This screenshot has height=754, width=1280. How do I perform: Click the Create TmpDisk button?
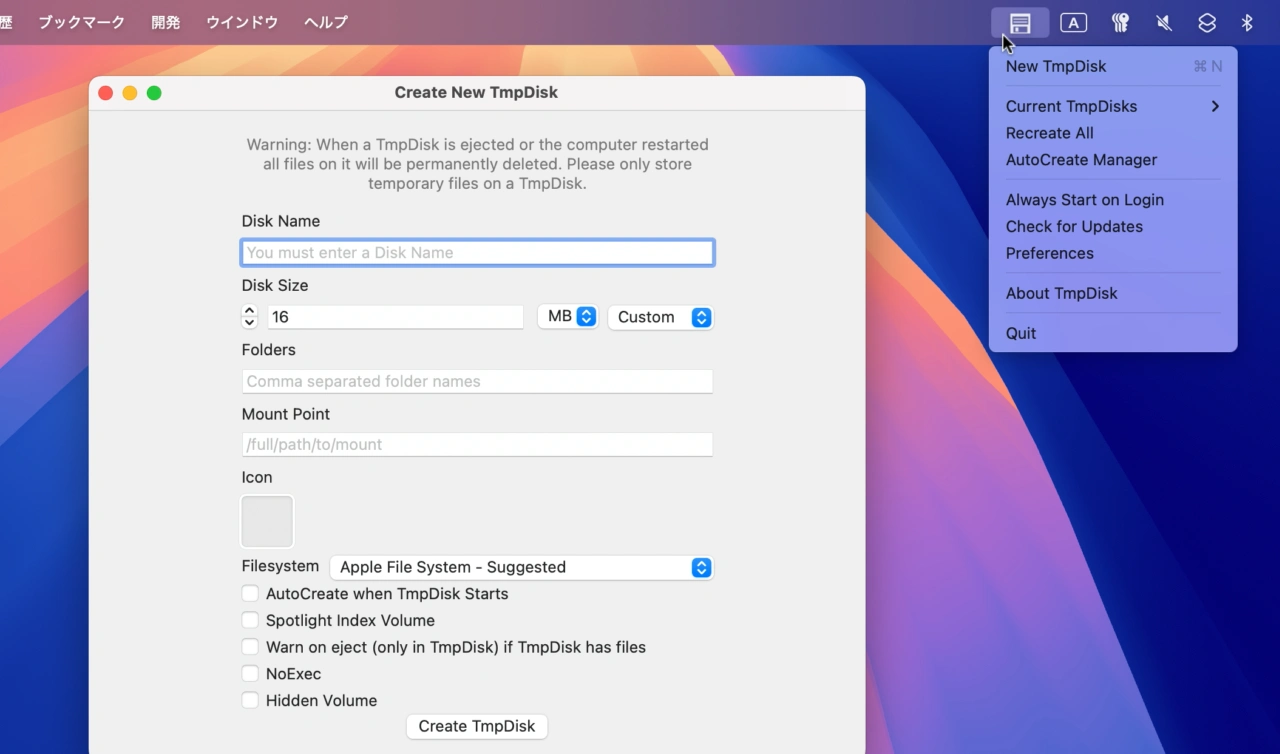point(477,726)
